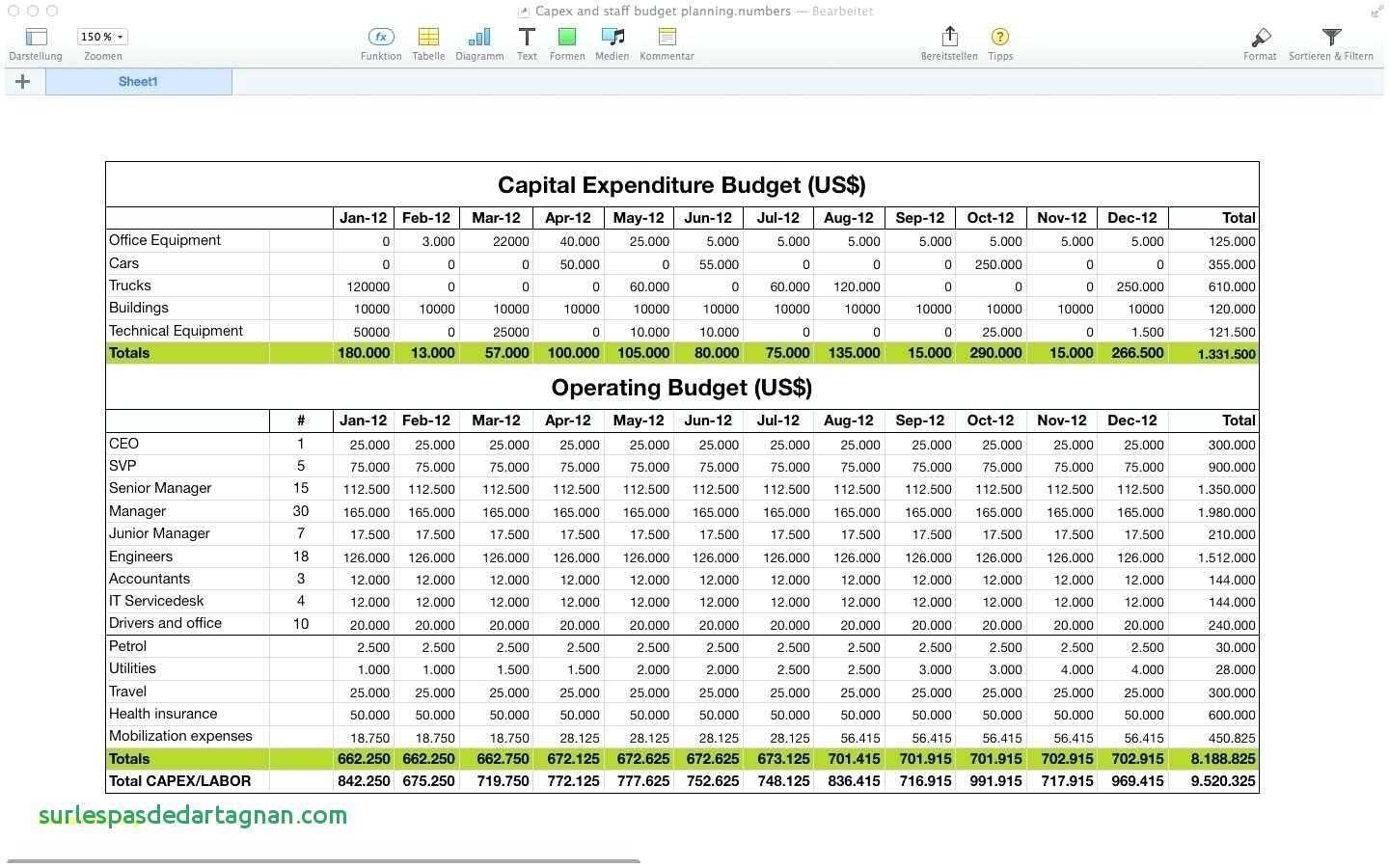This screenshot has height=868, width=1389.
Task: Click the horizontal scrollbar at bottom
Action: tap(323, 860)
